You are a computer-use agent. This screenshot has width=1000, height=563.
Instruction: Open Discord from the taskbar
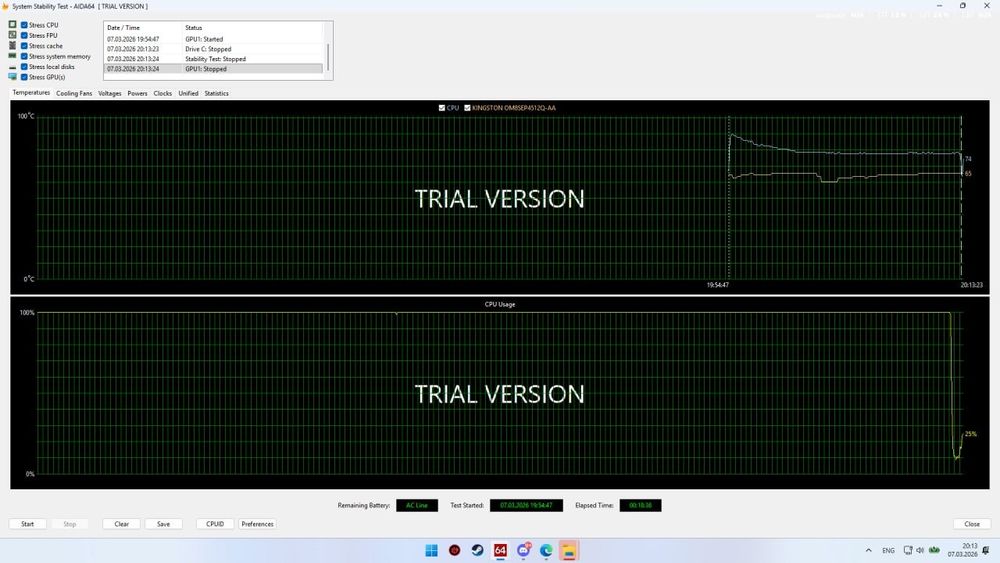(x=524, y=550)
